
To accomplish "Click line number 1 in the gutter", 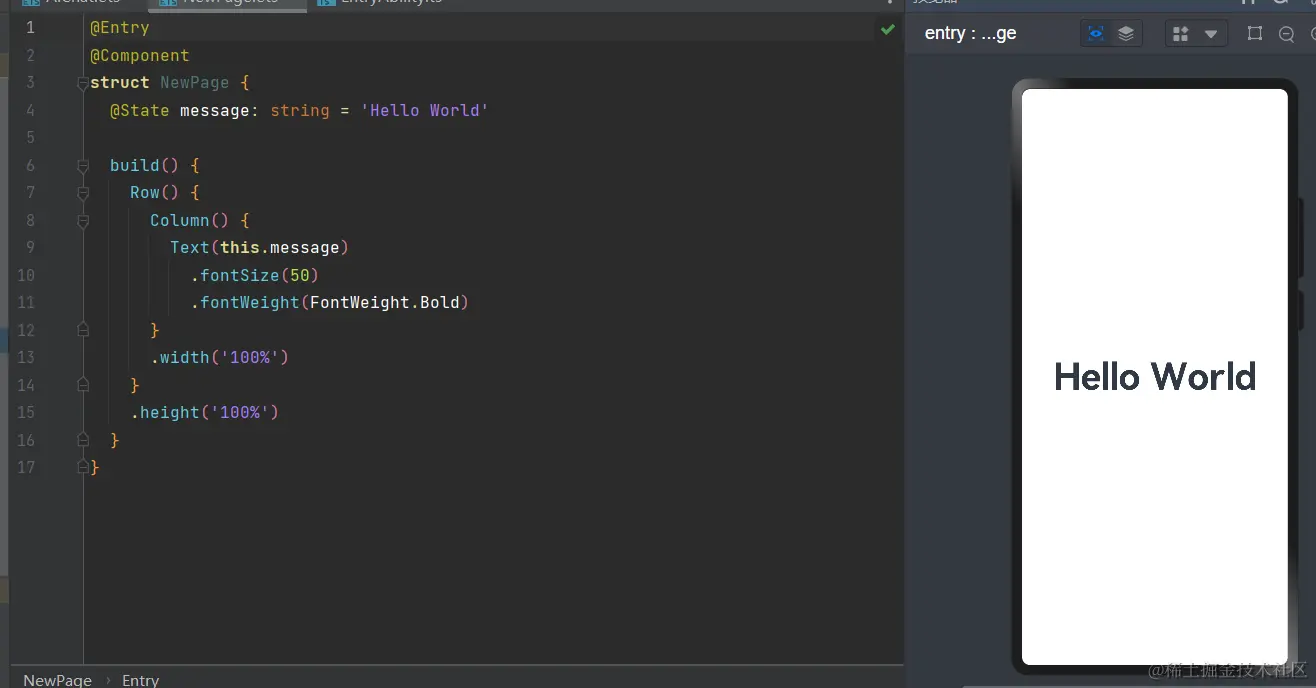I will (x=30, y=28).
